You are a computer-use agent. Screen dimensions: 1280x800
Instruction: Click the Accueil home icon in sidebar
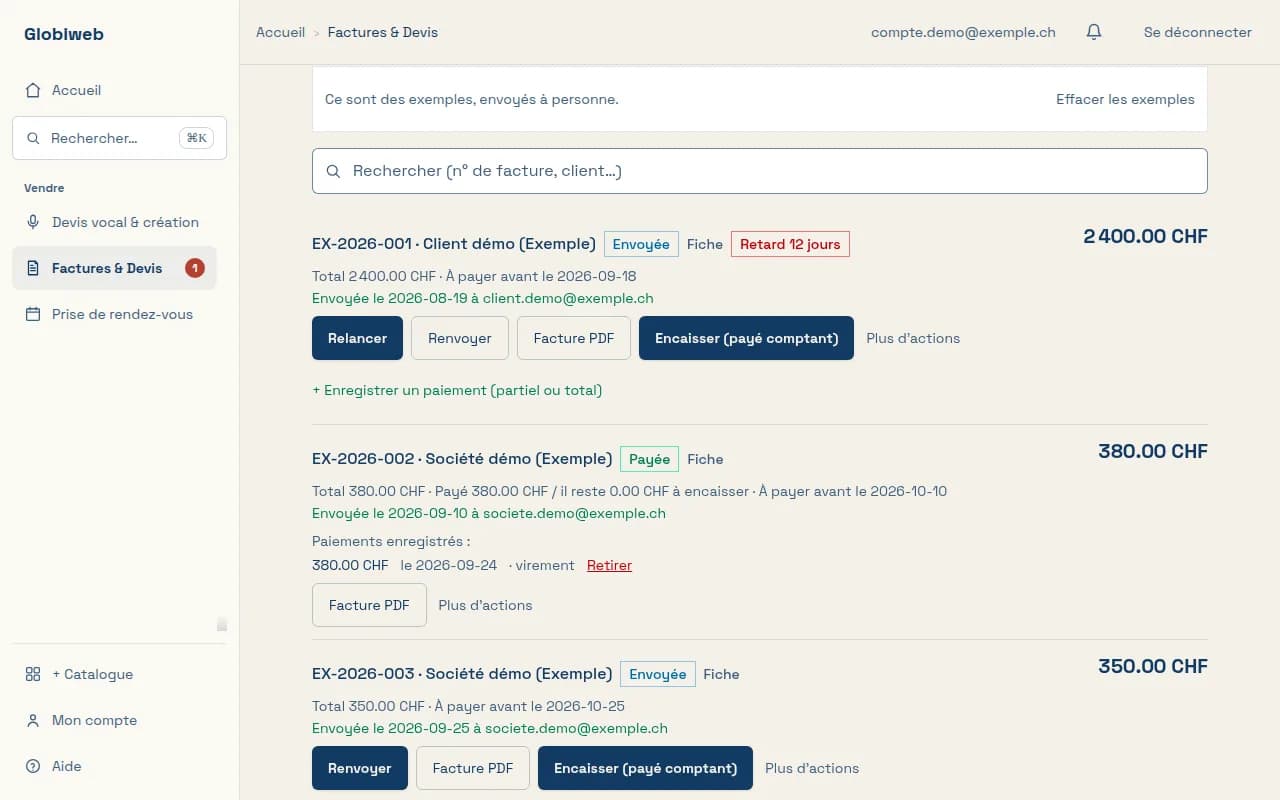pos(33,90)
